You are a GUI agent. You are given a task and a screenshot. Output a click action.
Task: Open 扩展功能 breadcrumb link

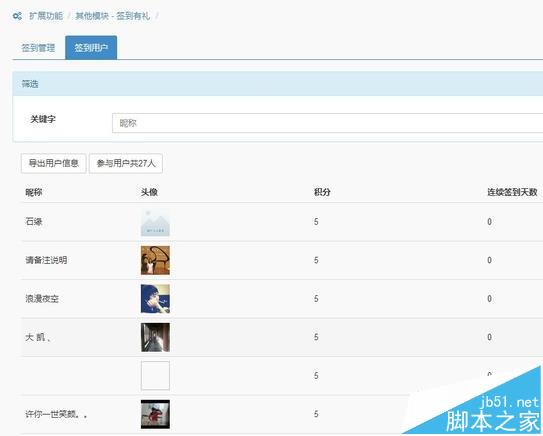pos(46,16)
